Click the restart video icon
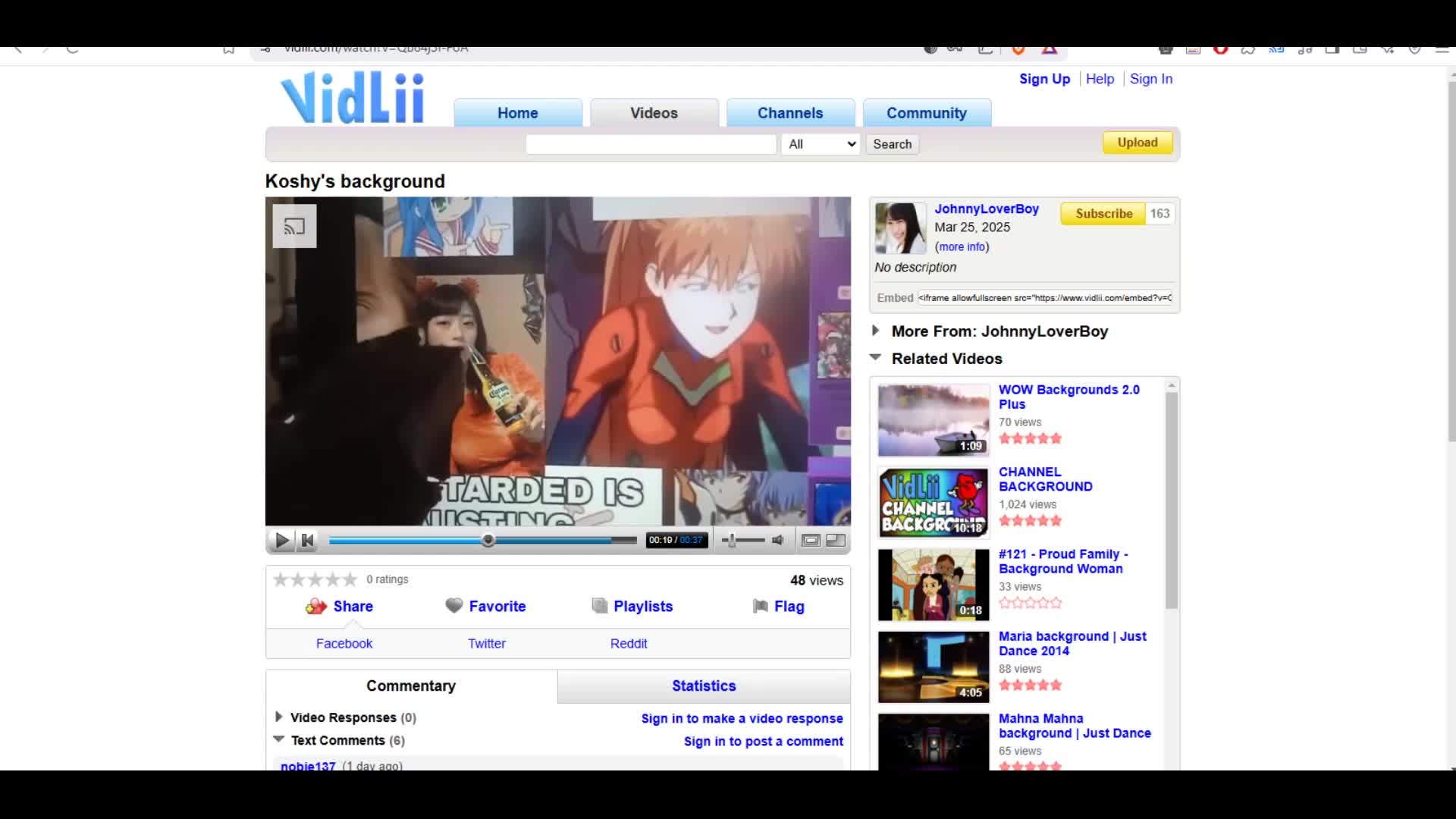Screen dimensions: 1456x819 click(307, 540)
